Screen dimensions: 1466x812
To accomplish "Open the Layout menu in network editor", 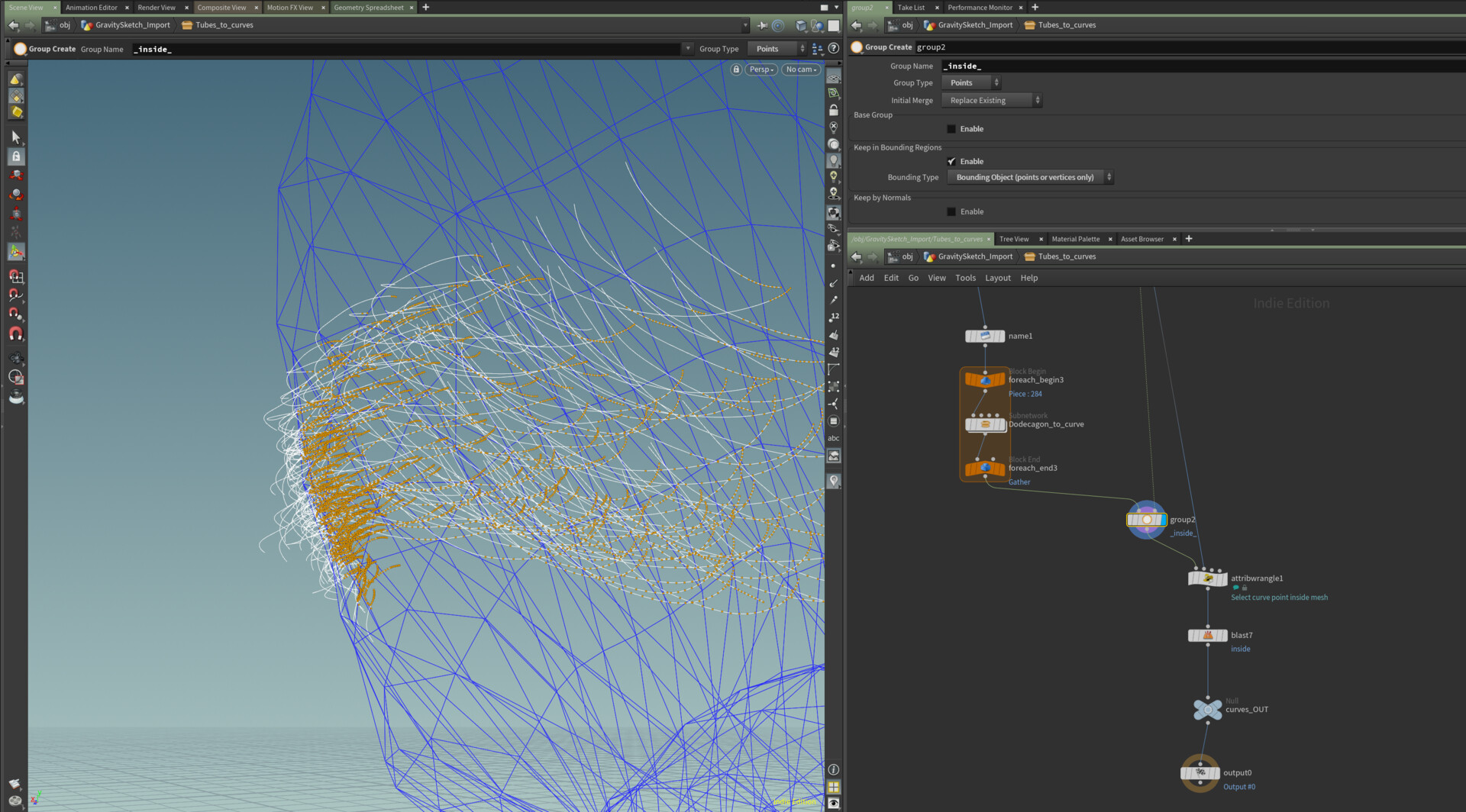I will [997, 279].
